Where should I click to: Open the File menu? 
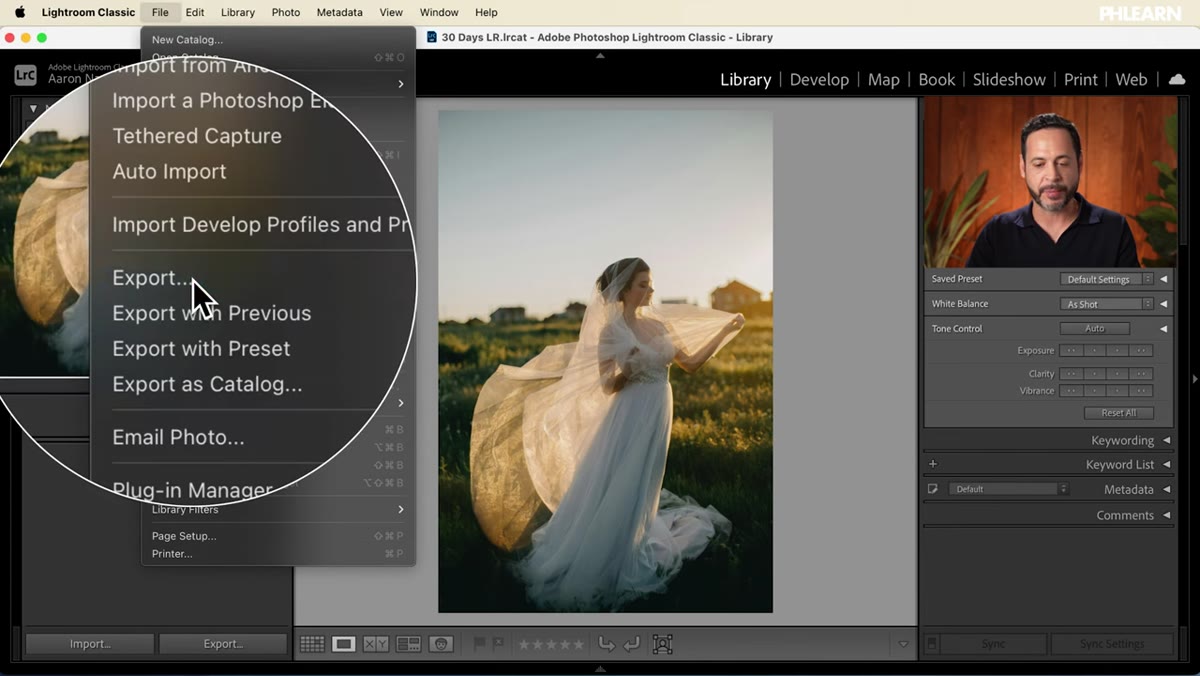click(x=160, y=12)
